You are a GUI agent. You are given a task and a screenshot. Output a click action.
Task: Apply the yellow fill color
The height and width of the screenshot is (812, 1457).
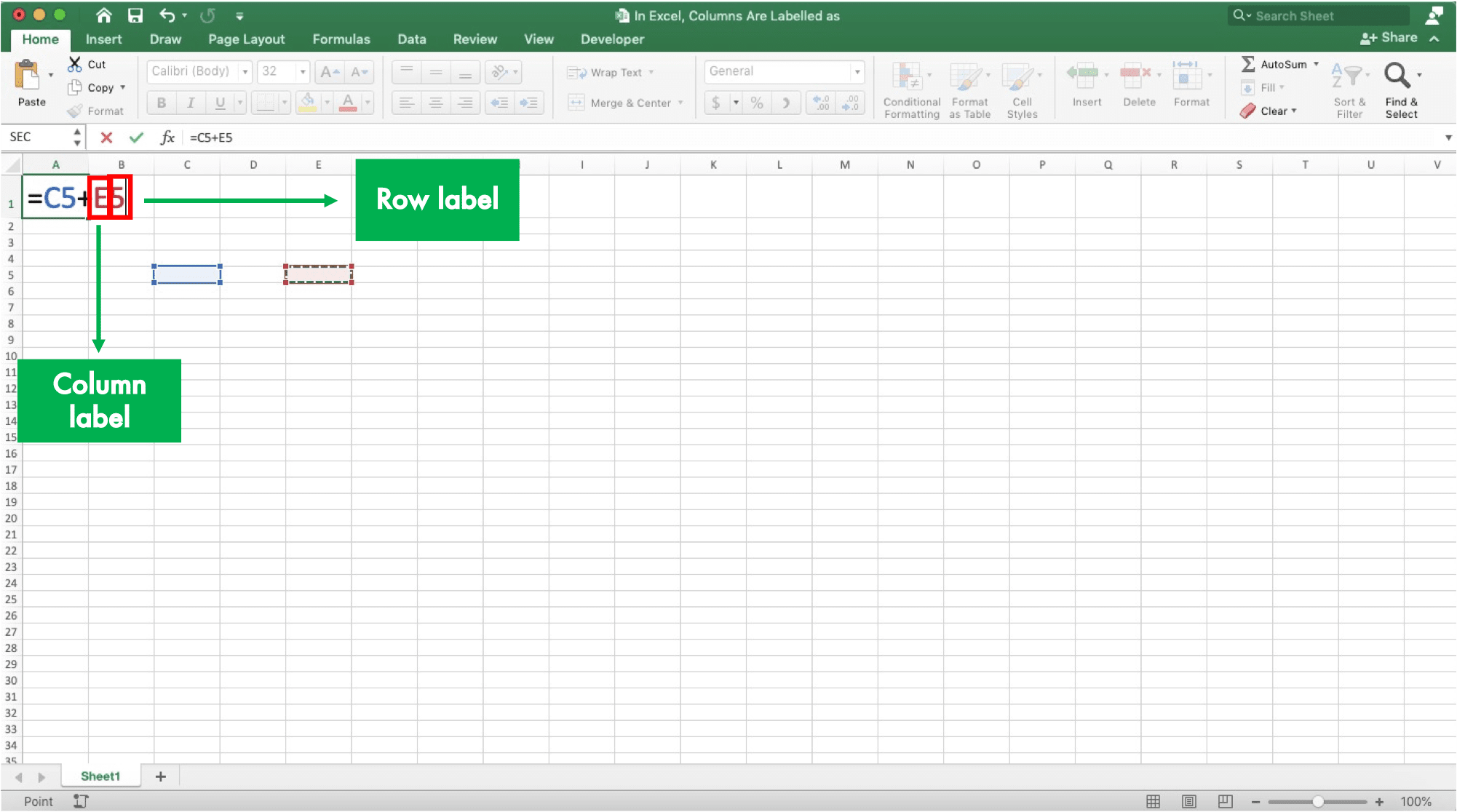(308, 103)
